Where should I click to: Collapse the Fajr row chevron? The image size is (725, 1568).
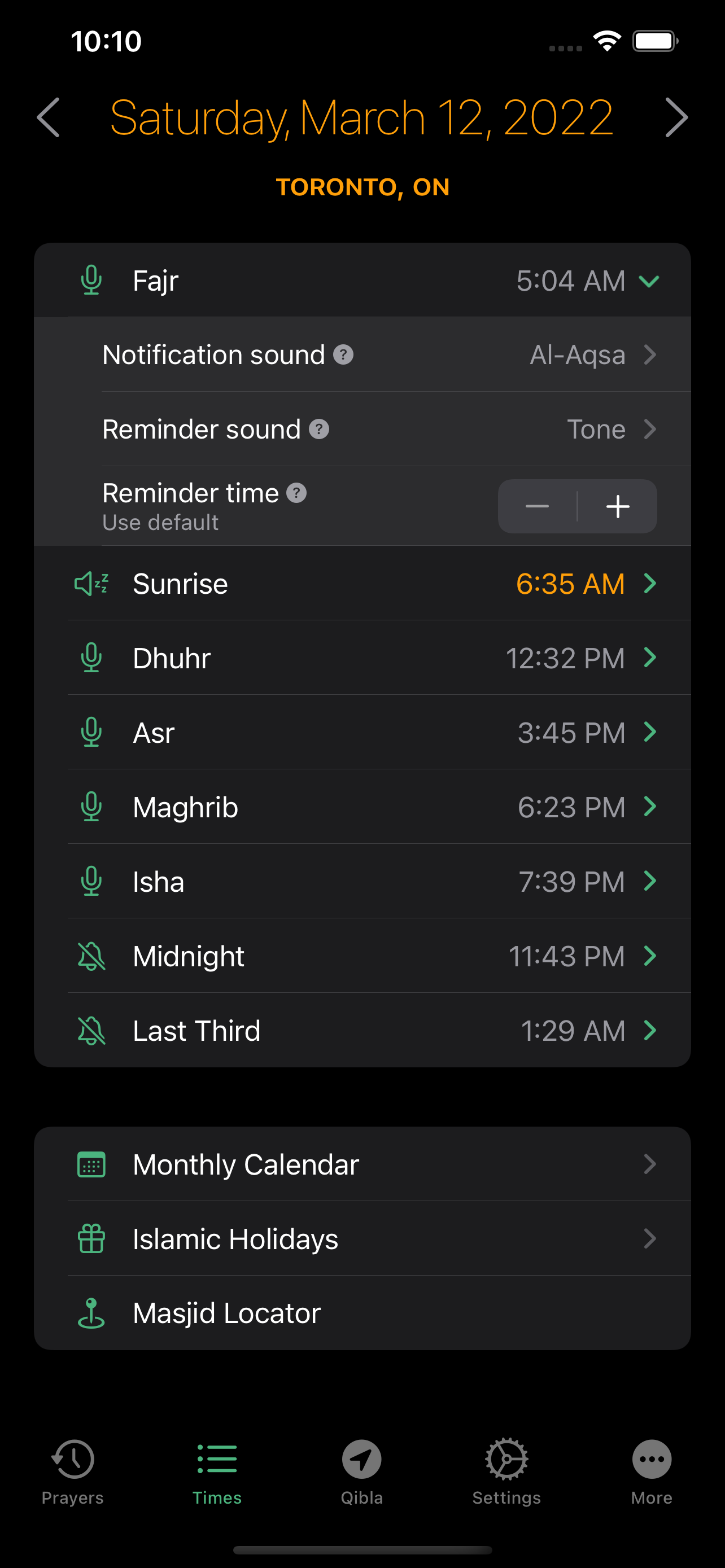pos(649,281)
